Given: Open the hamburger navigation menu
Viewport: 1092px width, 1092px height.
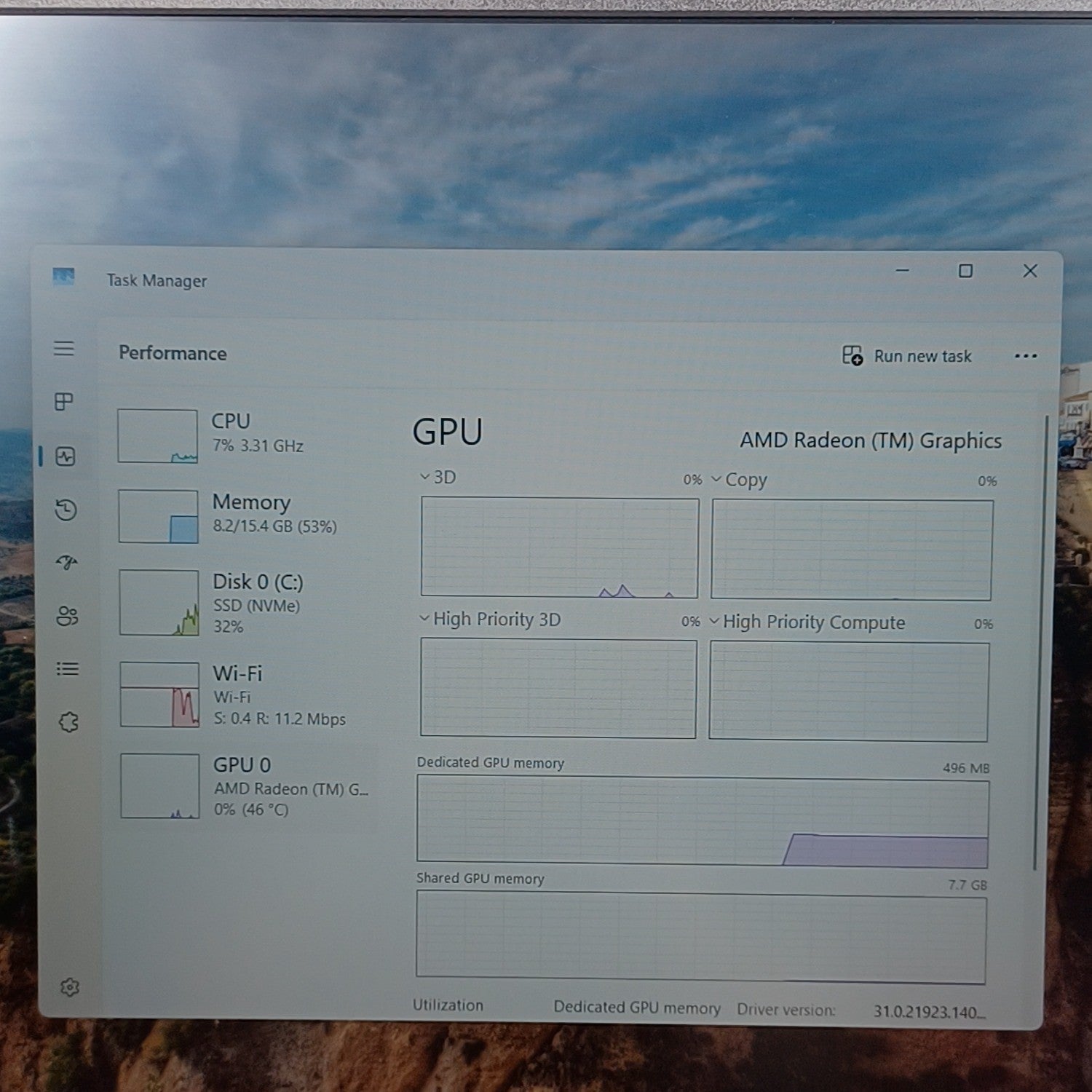Looking at the screenshot, I should click(x=64, y=349).
